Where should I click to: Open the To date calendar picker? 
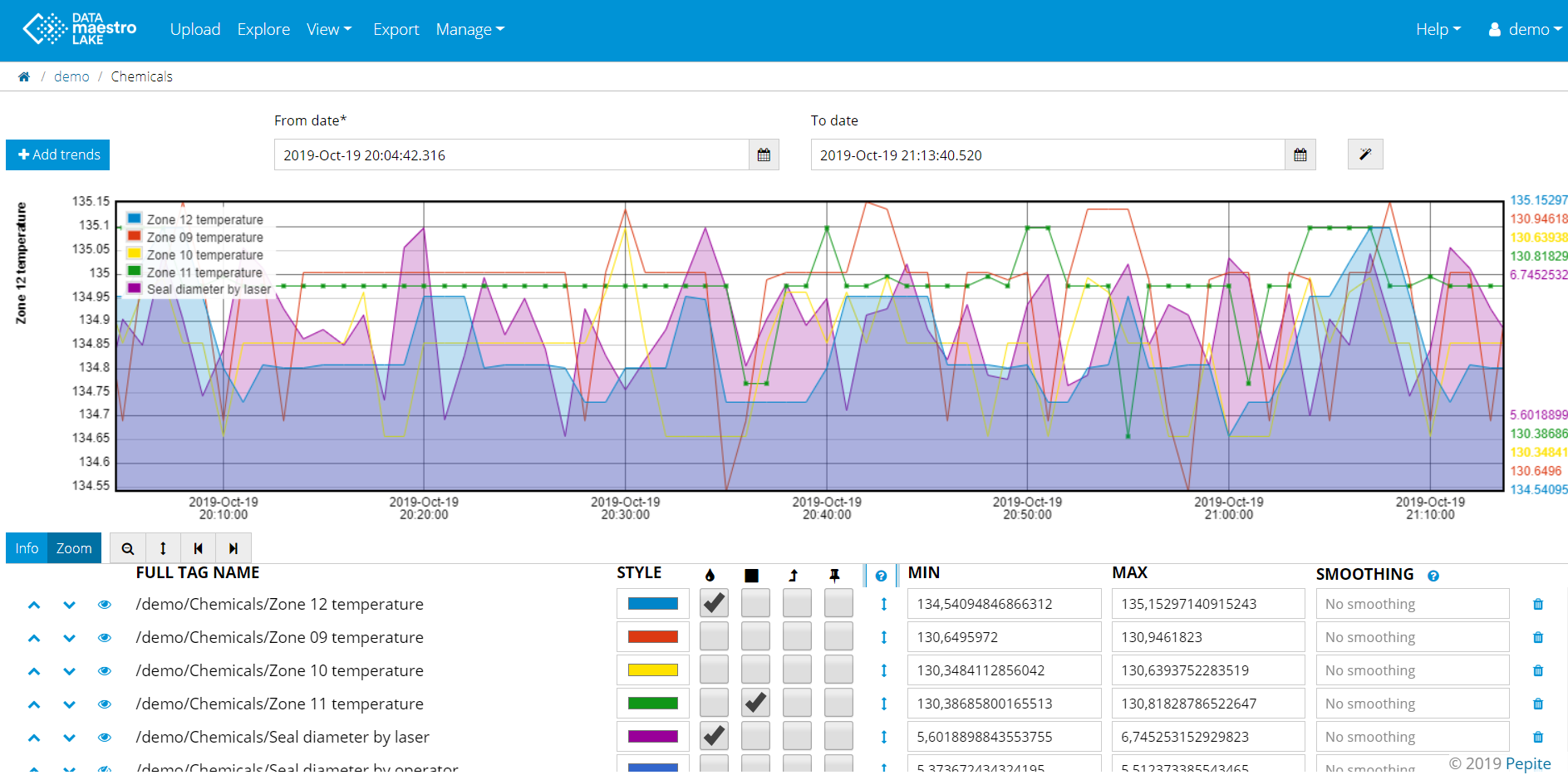1300,155
